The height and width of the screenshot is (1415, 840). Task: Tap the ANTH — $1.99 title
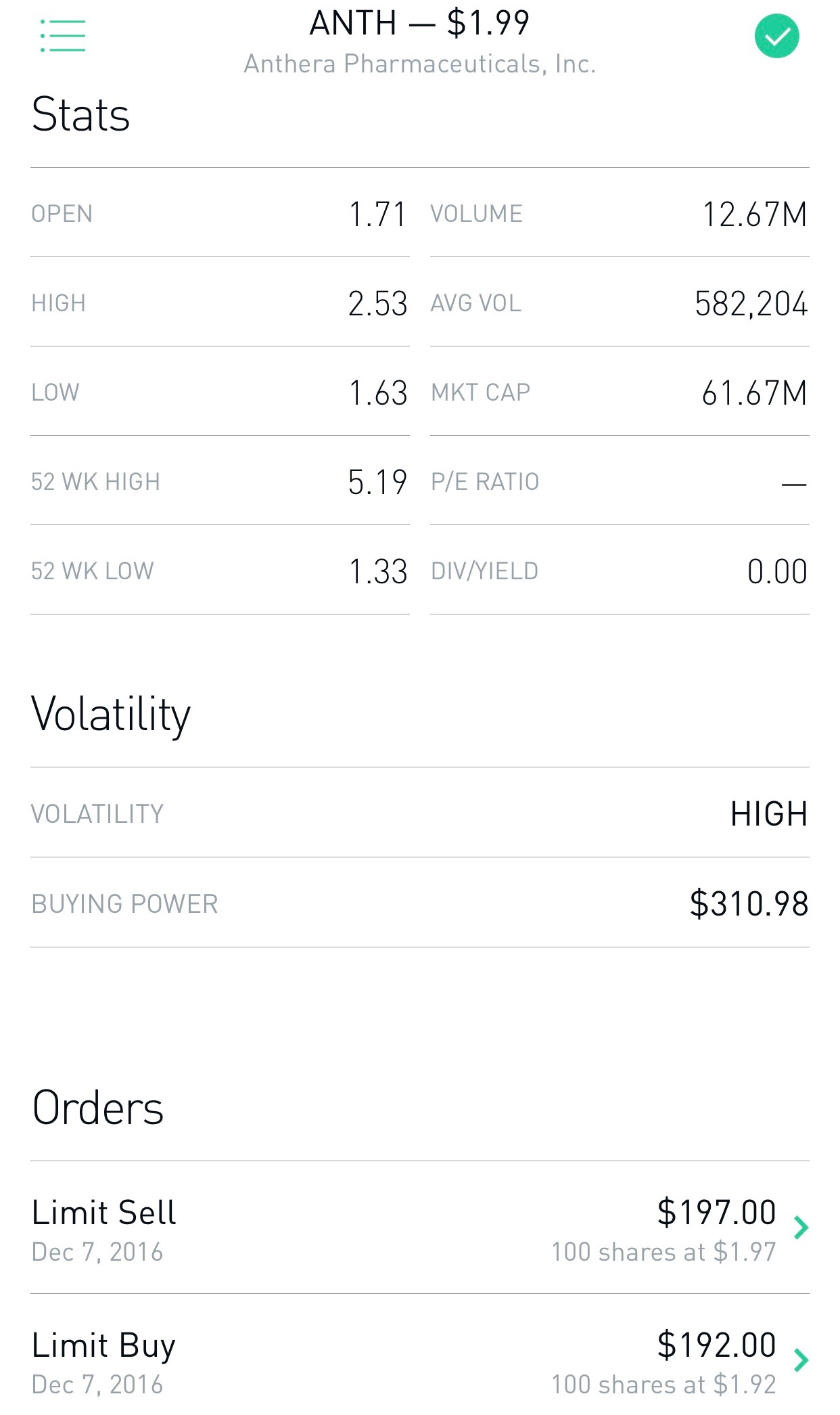(419, 23)
